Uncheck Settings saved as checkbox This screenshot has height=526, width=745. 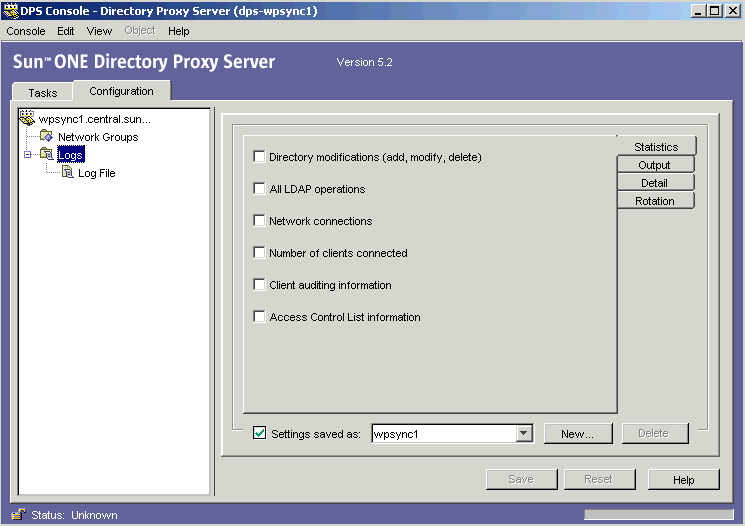coord(259,433)
